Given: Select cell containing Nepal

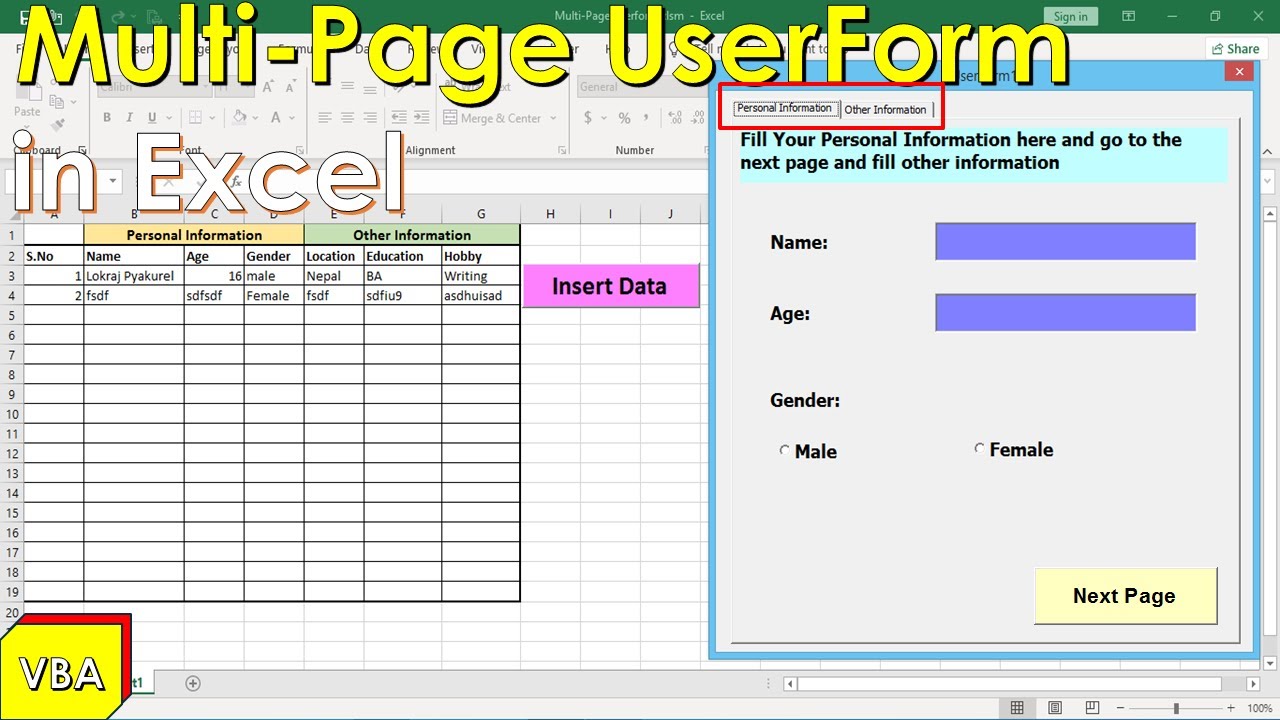Looking at the screenshot, I should coord(334,276).
